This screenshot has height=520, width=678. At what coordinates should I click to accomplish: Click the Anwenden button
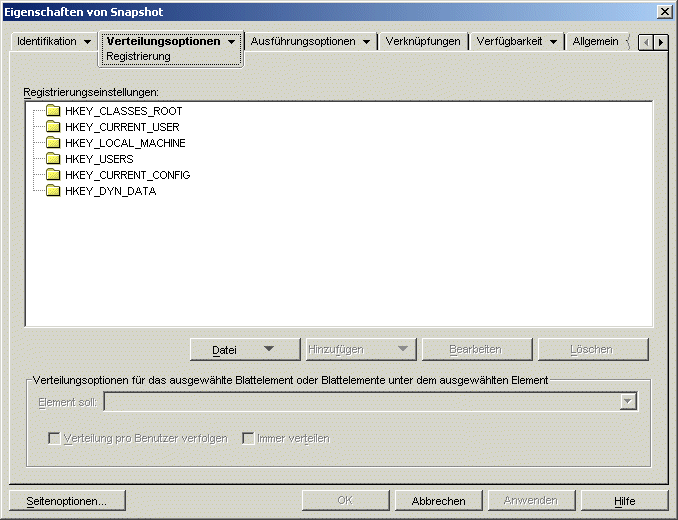click(531, 501)
